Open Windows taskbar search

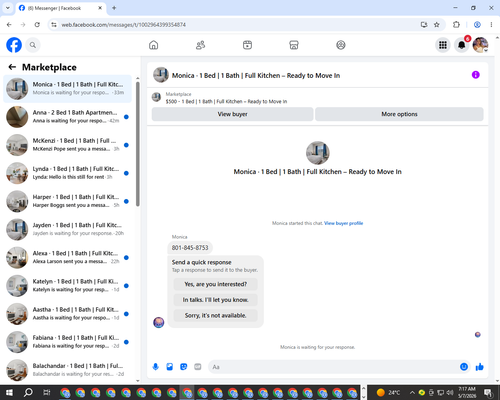28,392
